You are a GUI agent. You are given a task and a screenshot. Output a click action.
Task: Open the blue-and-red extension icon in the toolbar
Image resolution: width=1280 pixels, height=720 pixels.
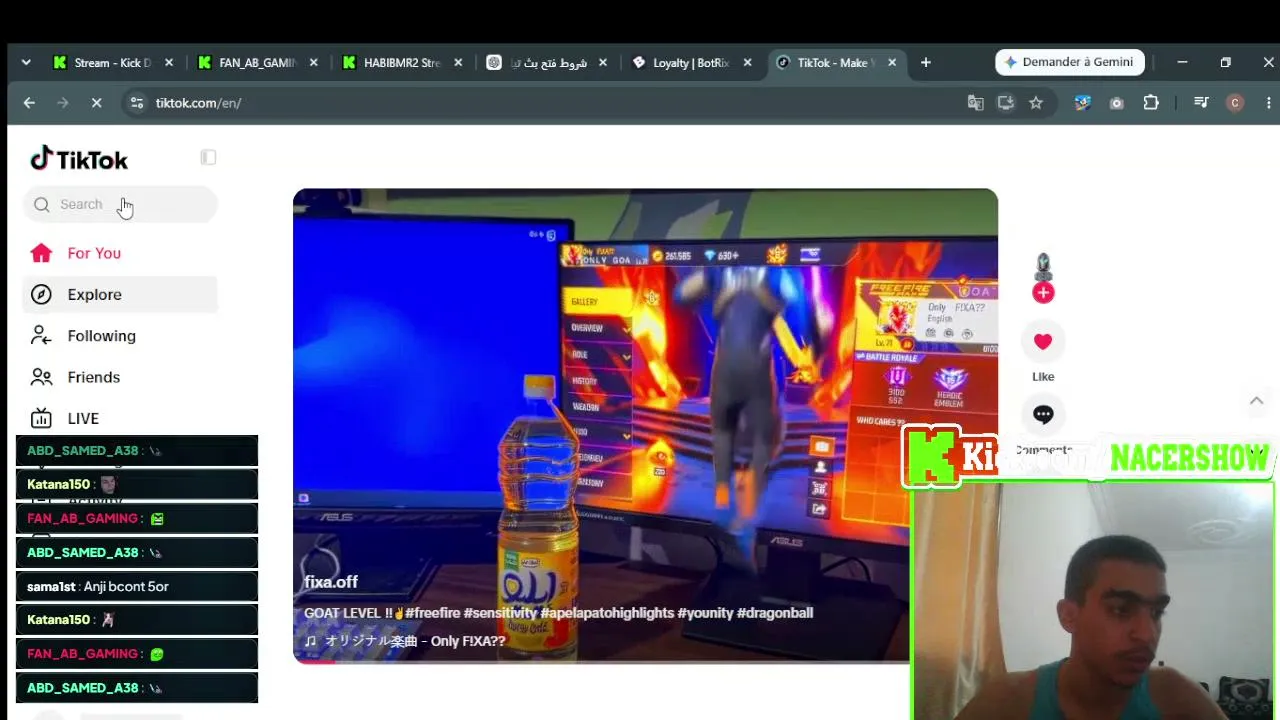(x=1082, y=103)
